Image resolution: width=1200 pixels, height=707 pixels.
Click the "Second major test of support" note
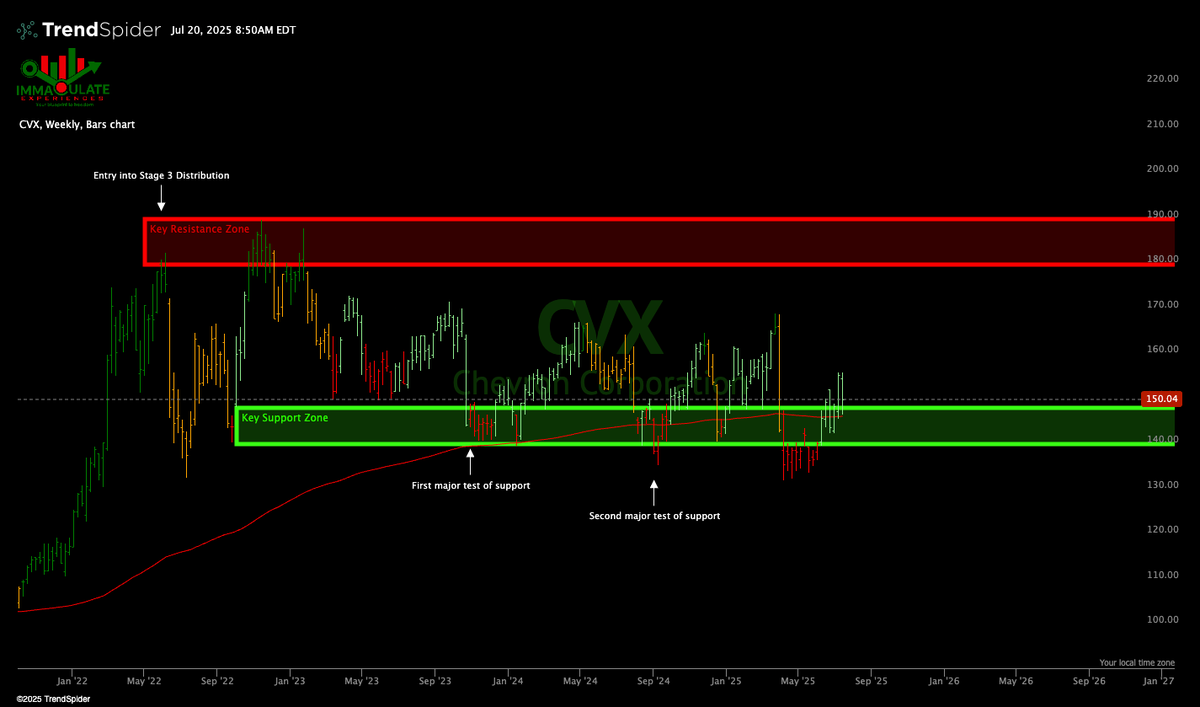pyautogui.click(x=655, y=516)
